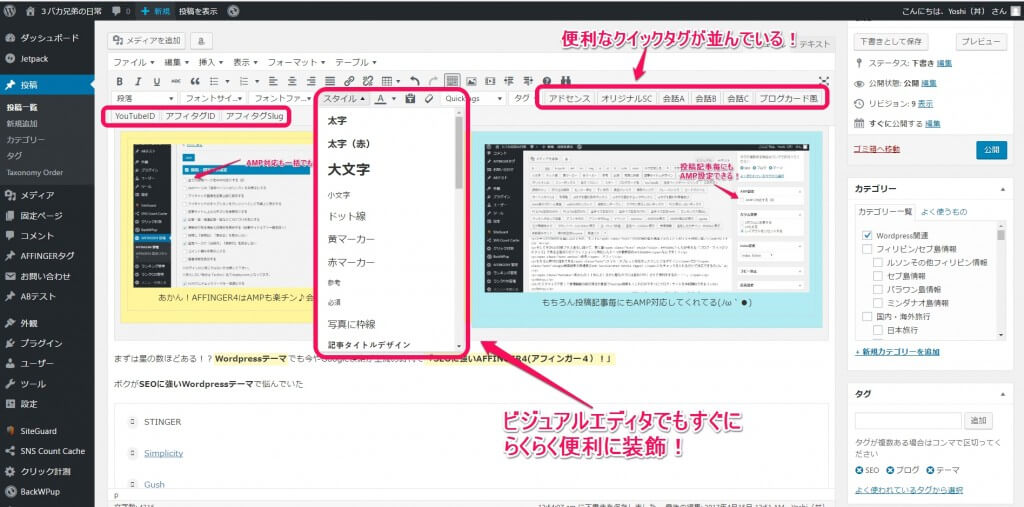1024x507 pixels.
Task: Choose 黄マーカー from the style list
Action: [x=351, y=240]
